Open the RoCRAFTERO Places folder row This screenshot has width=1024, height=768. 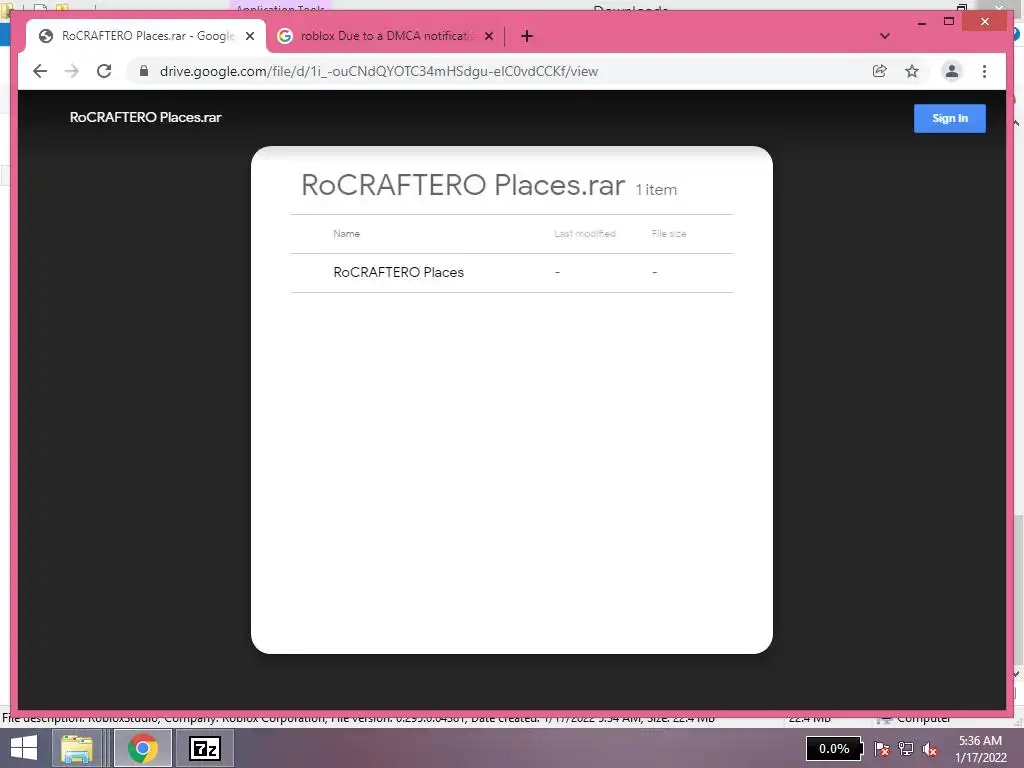(x=512, y=272)
